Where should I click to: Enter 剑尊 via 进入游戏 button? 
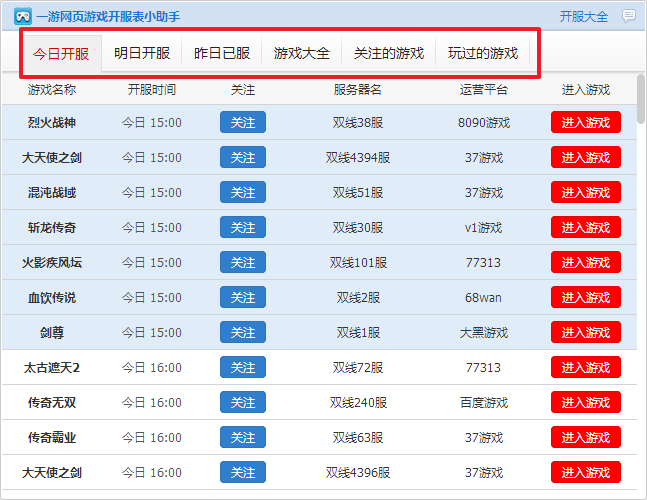tap(586, 333)
